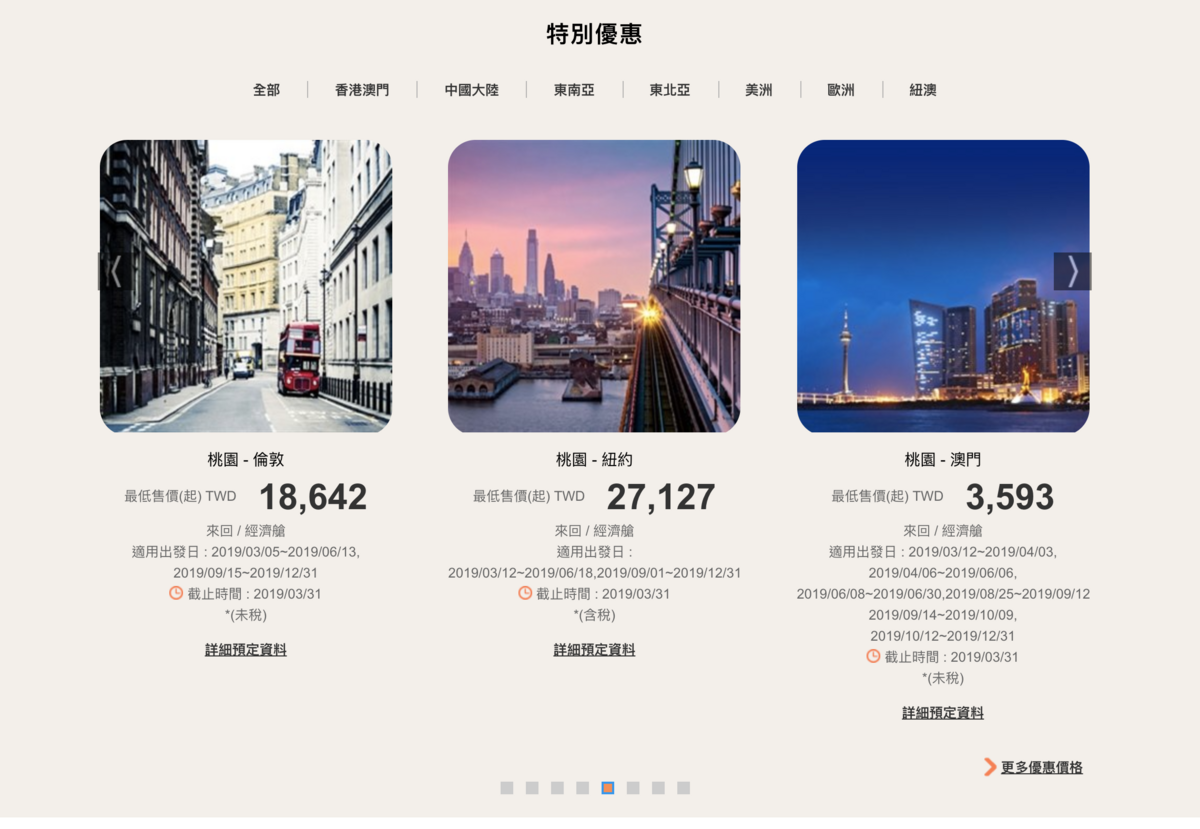Click the 桃園 - 紐約 route title
This screenshot has width=1200, height=829.
tap(594, 460)
